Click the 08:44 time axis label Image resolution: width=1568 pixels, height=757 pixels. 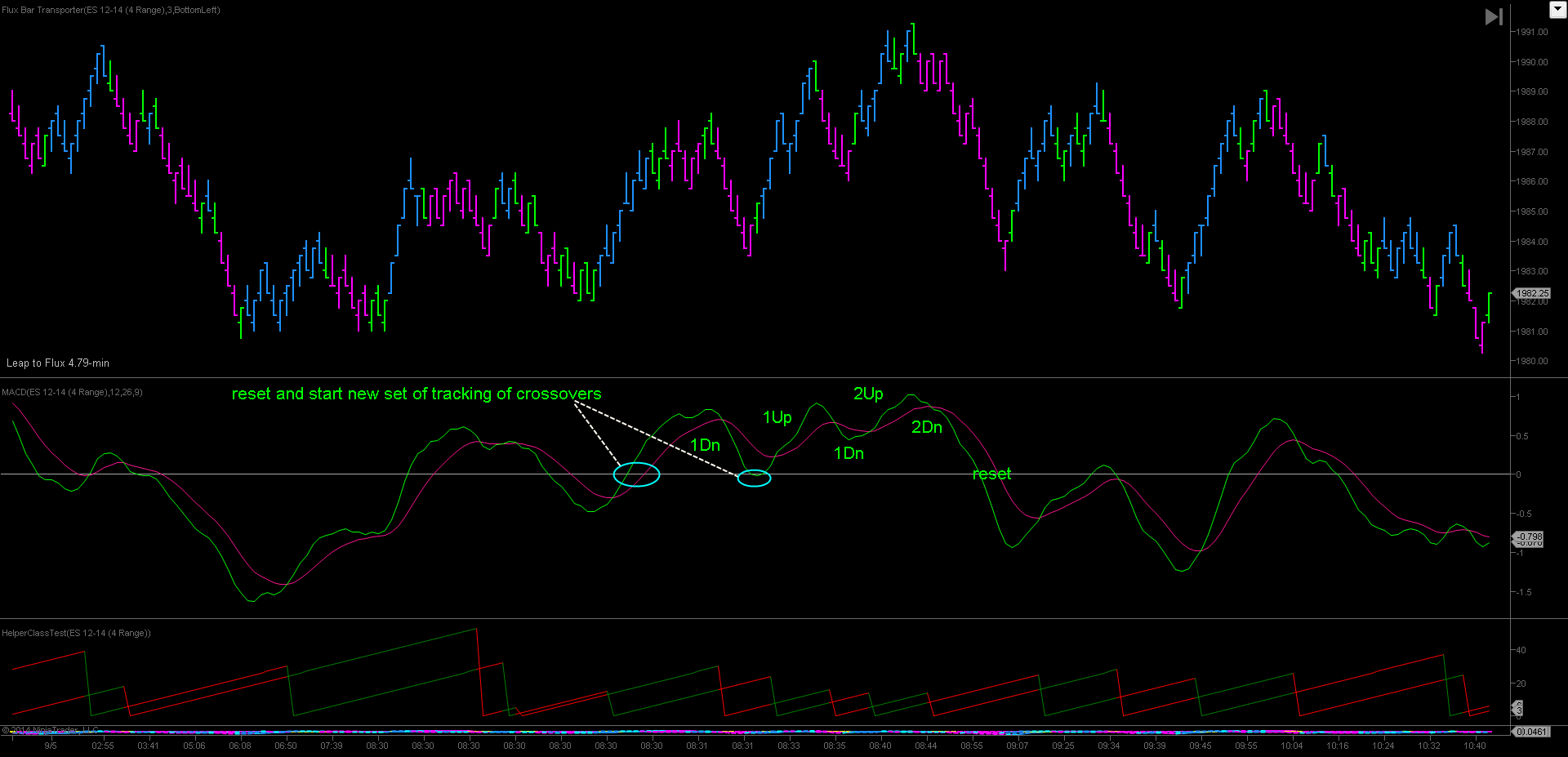coord(926,746)
